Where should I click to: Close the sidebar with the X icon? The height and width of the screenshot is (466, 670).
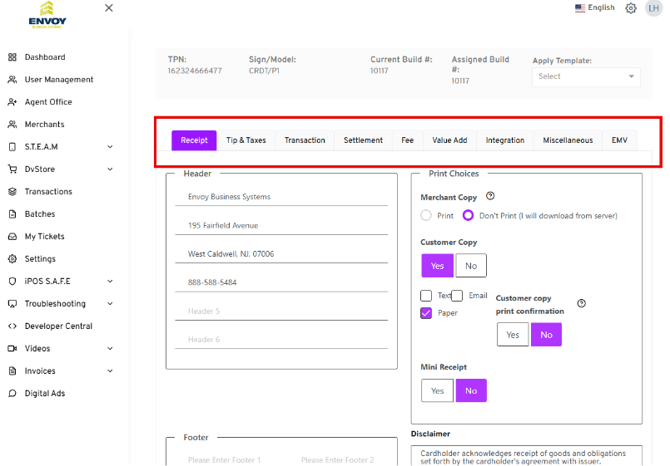[109, 8]
